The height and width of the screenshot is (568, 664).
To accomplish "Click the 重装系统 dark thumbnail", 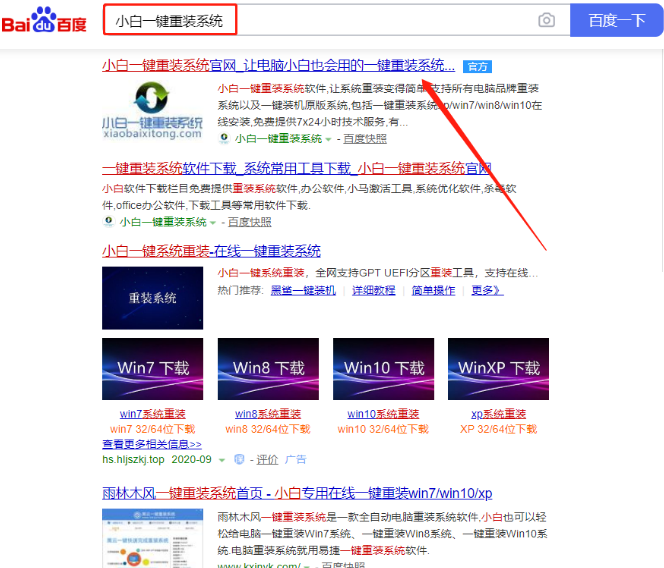I will tap(152, 298).
